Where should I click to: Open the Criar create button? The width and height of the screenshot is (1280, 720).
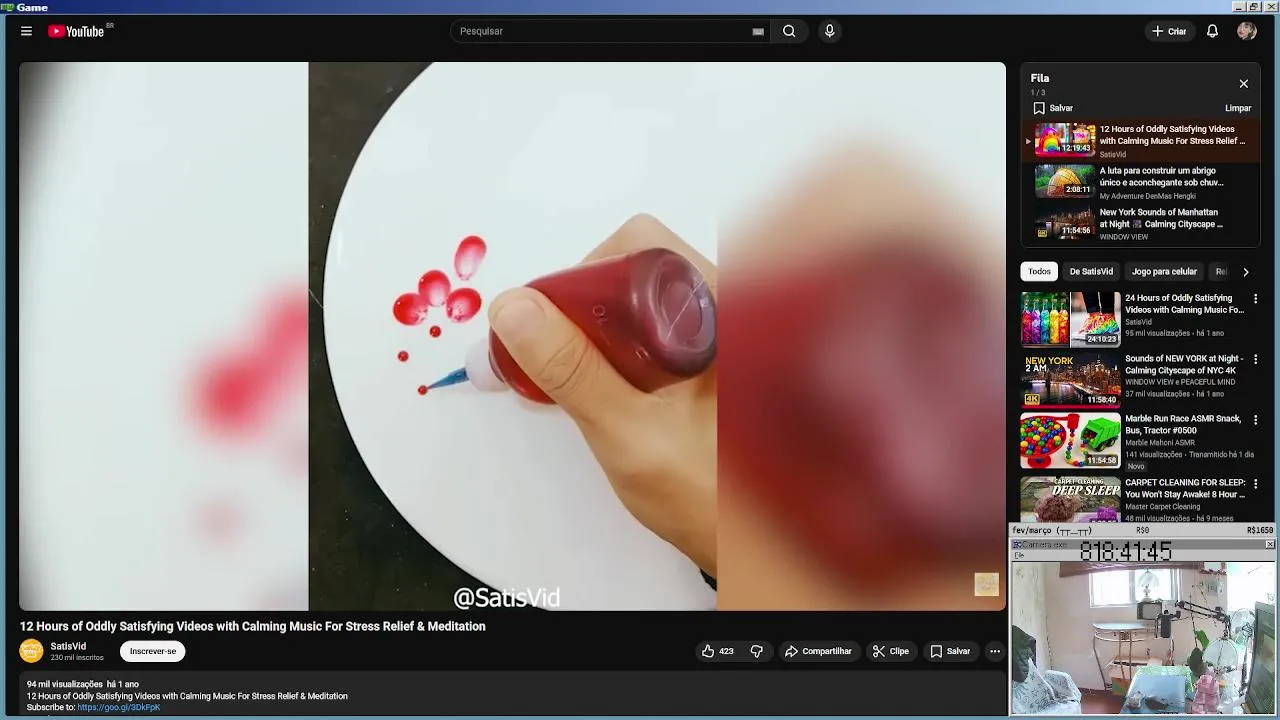tap(1169, 31)
